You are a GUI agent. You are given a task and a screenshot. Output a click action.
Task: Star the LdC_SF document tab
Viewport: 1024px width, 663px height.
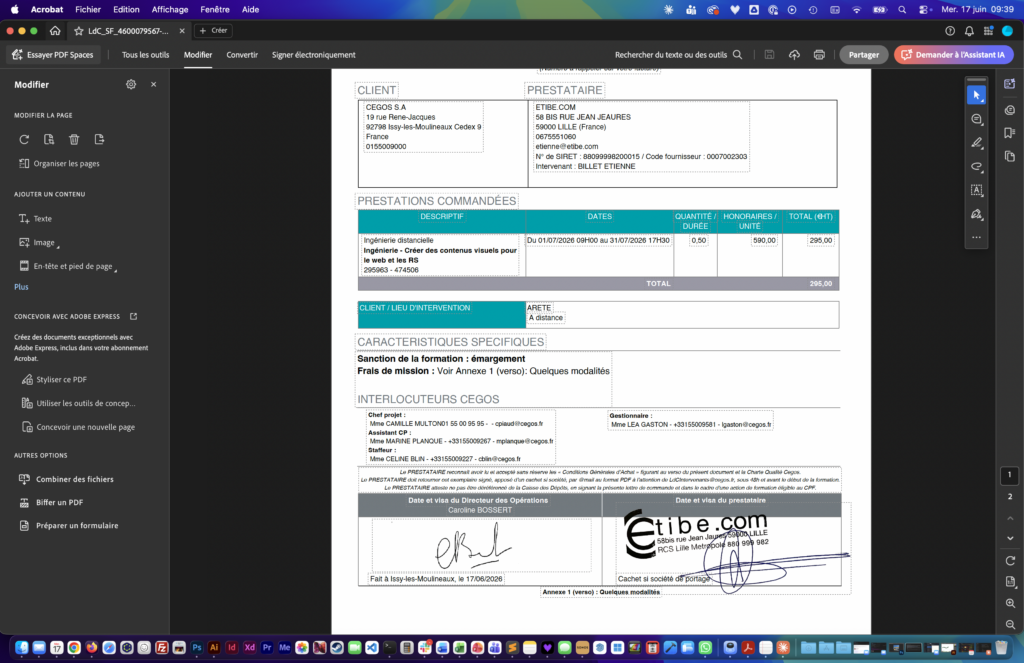click(x=78, y=31)
